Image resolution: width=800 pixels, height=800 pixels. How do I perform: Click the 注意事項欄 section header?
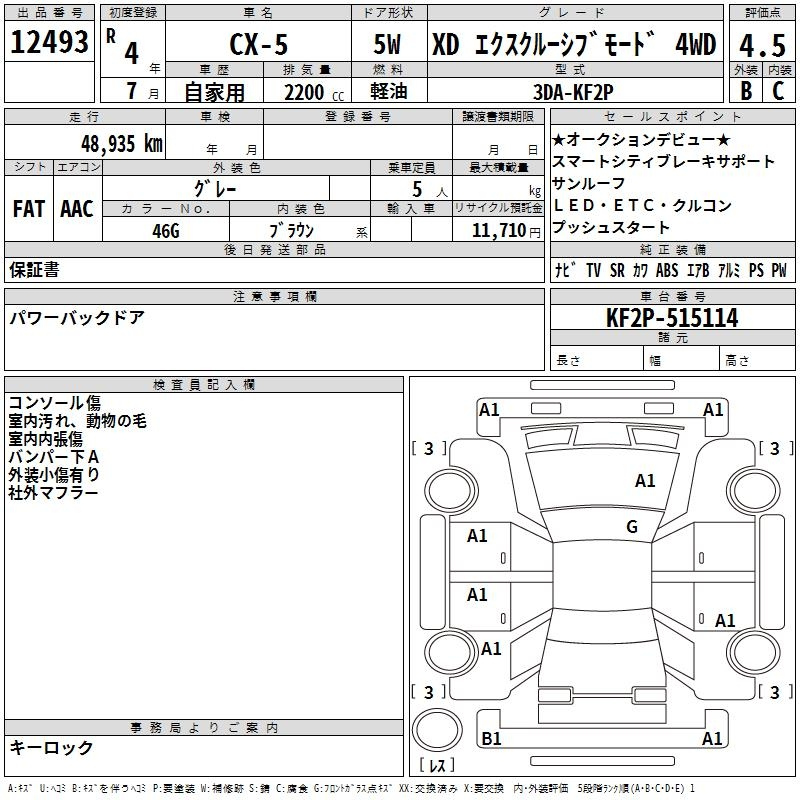coord(275,296)
